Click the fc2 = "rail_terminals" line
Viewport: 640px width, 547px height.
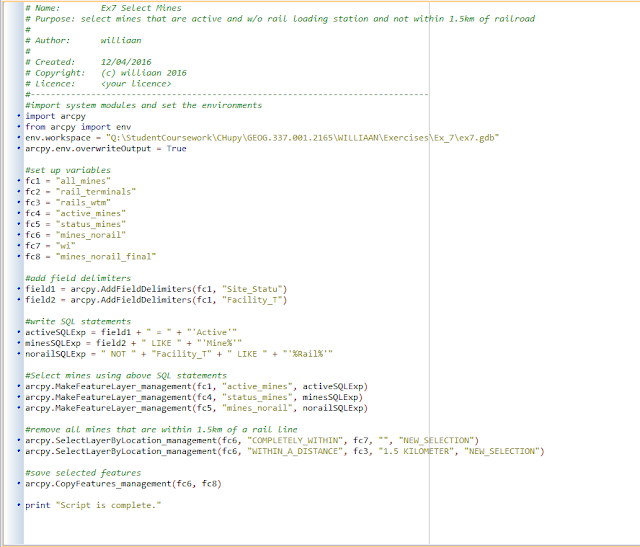pos(80,192)
